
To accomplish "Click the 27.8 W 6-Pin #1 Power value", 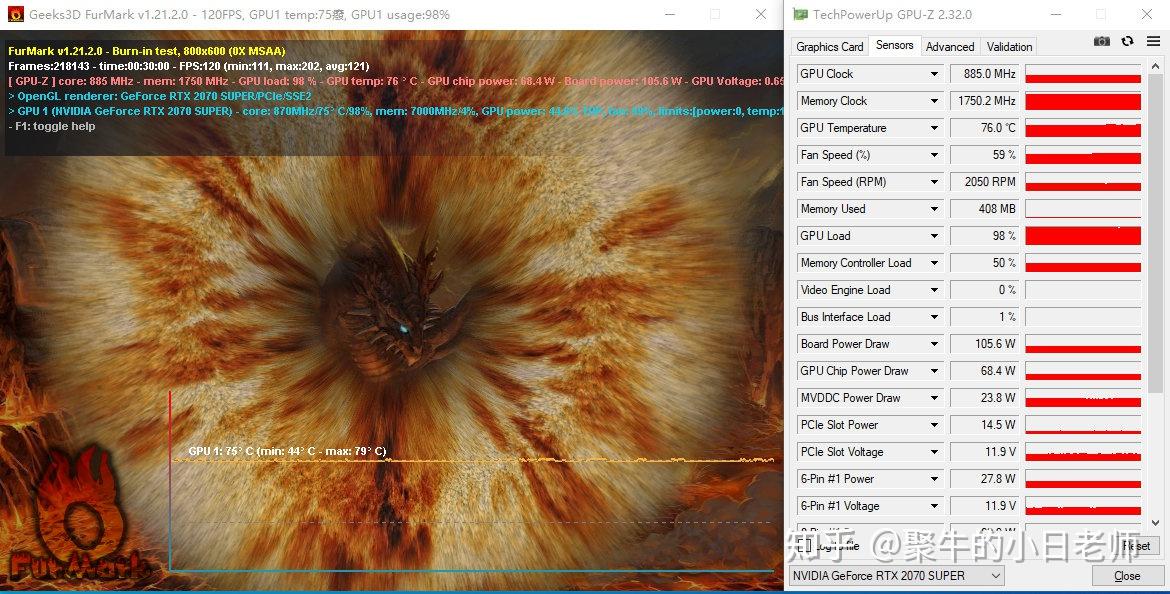I will [984, 479].
